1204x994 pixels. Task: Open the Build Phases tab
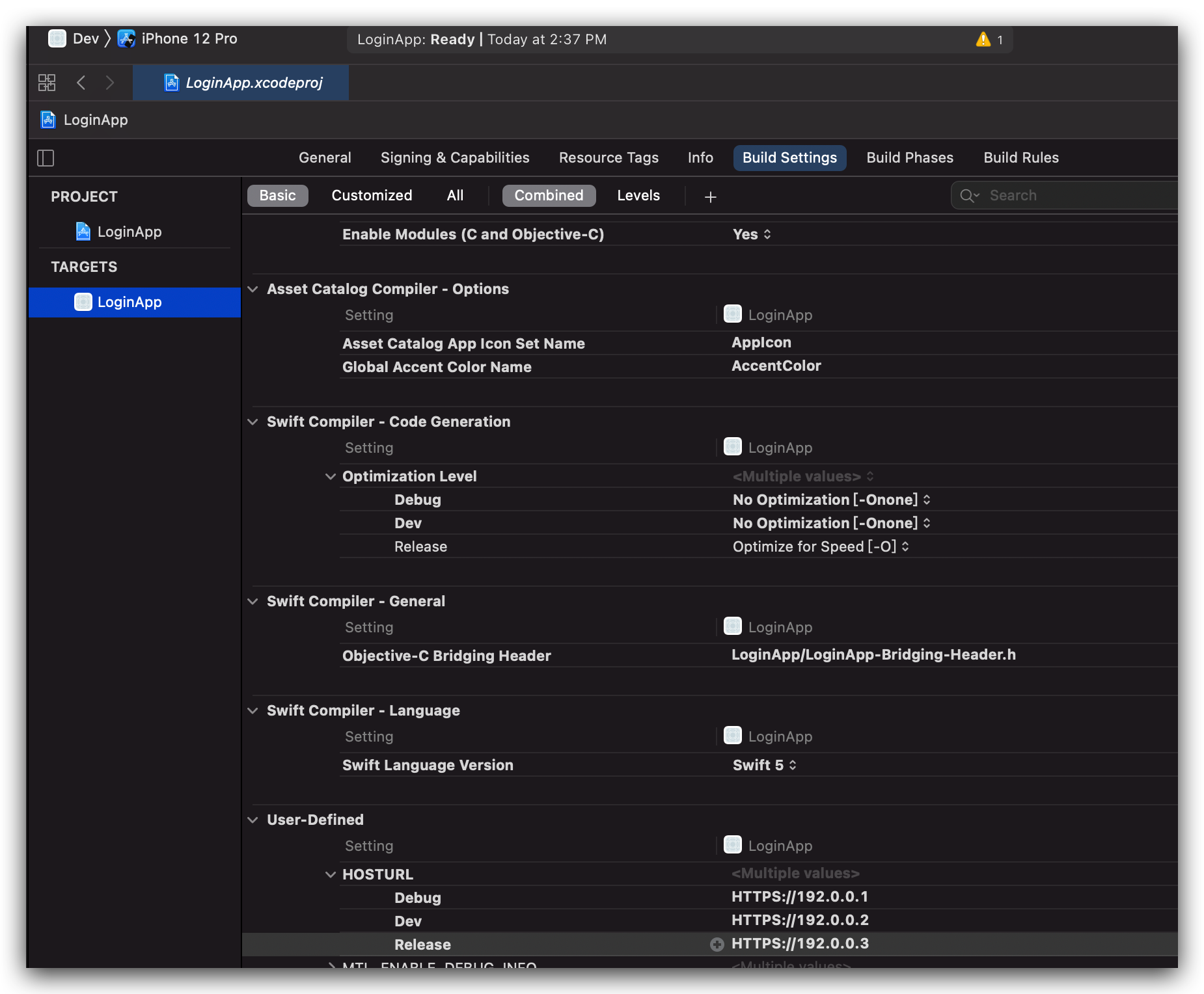tap(910, 157)
